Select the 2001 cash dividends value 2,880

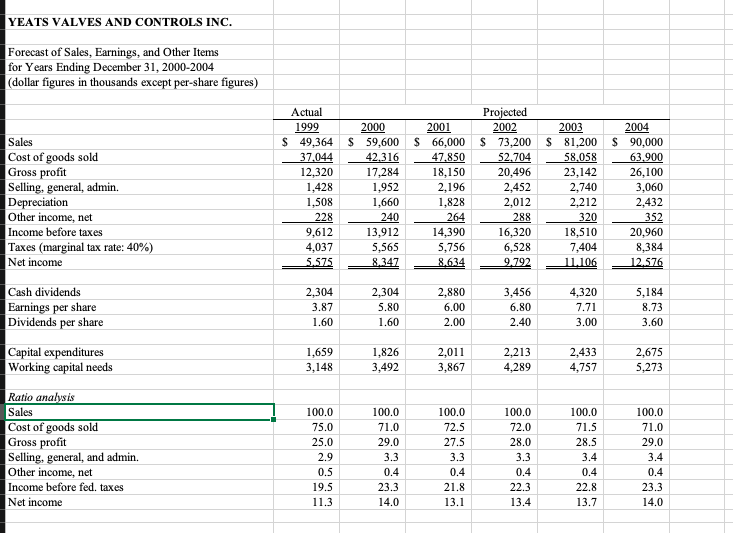[x=451, y=292]
